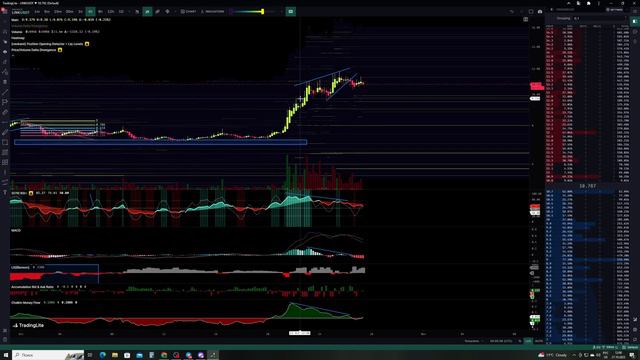
Task: Click the diamond-shaped icon in top toolbar
Action: 167,11
